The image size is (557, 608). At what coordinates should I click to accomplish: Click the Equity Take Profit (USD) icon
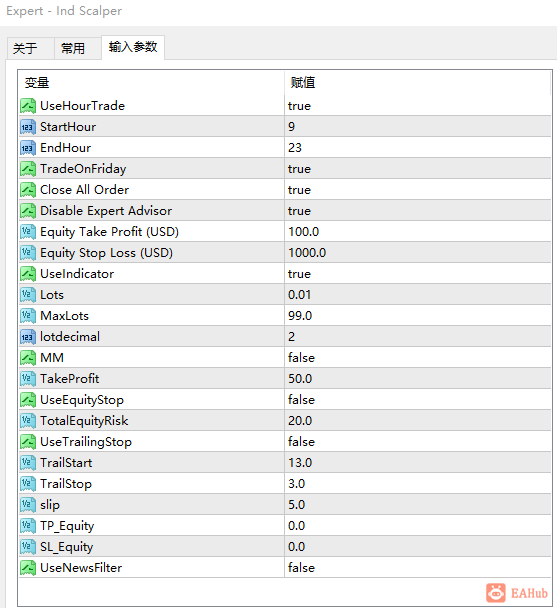28,232
